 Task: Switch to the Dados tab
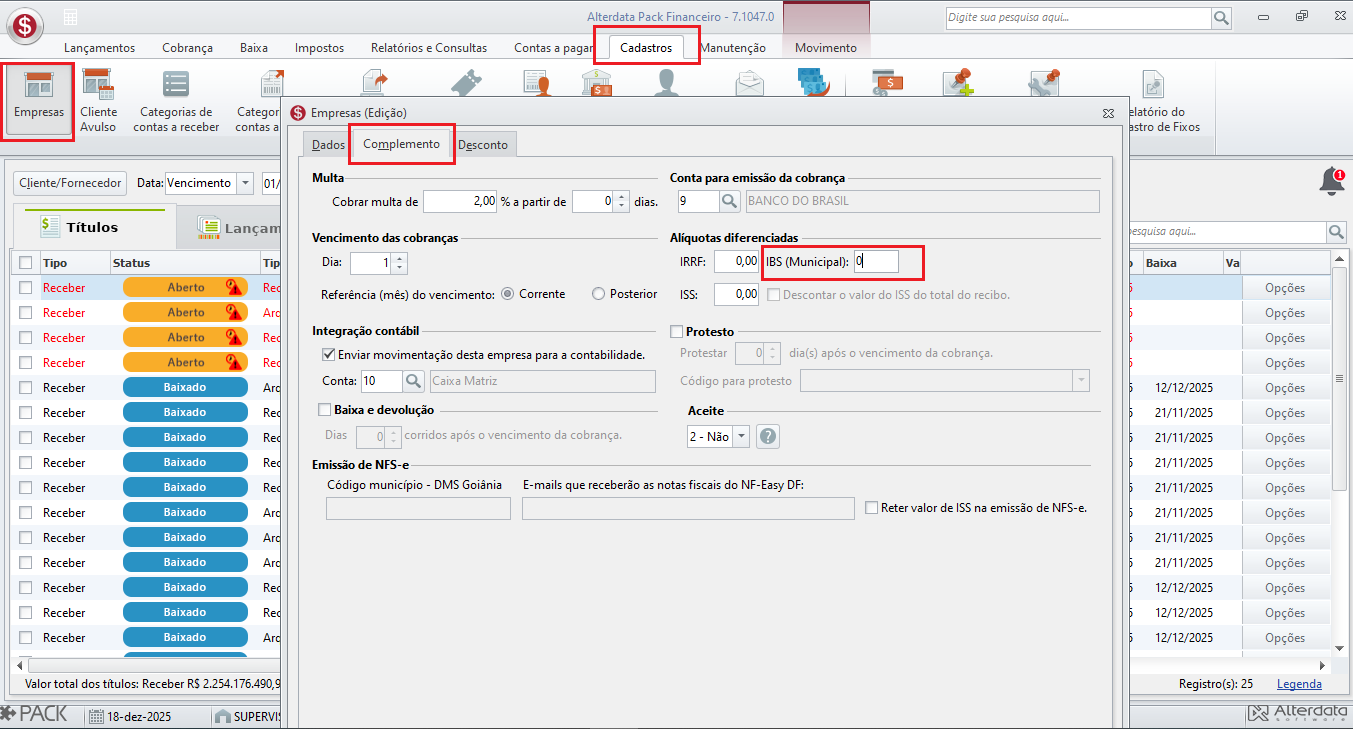[x=328, y=145]
